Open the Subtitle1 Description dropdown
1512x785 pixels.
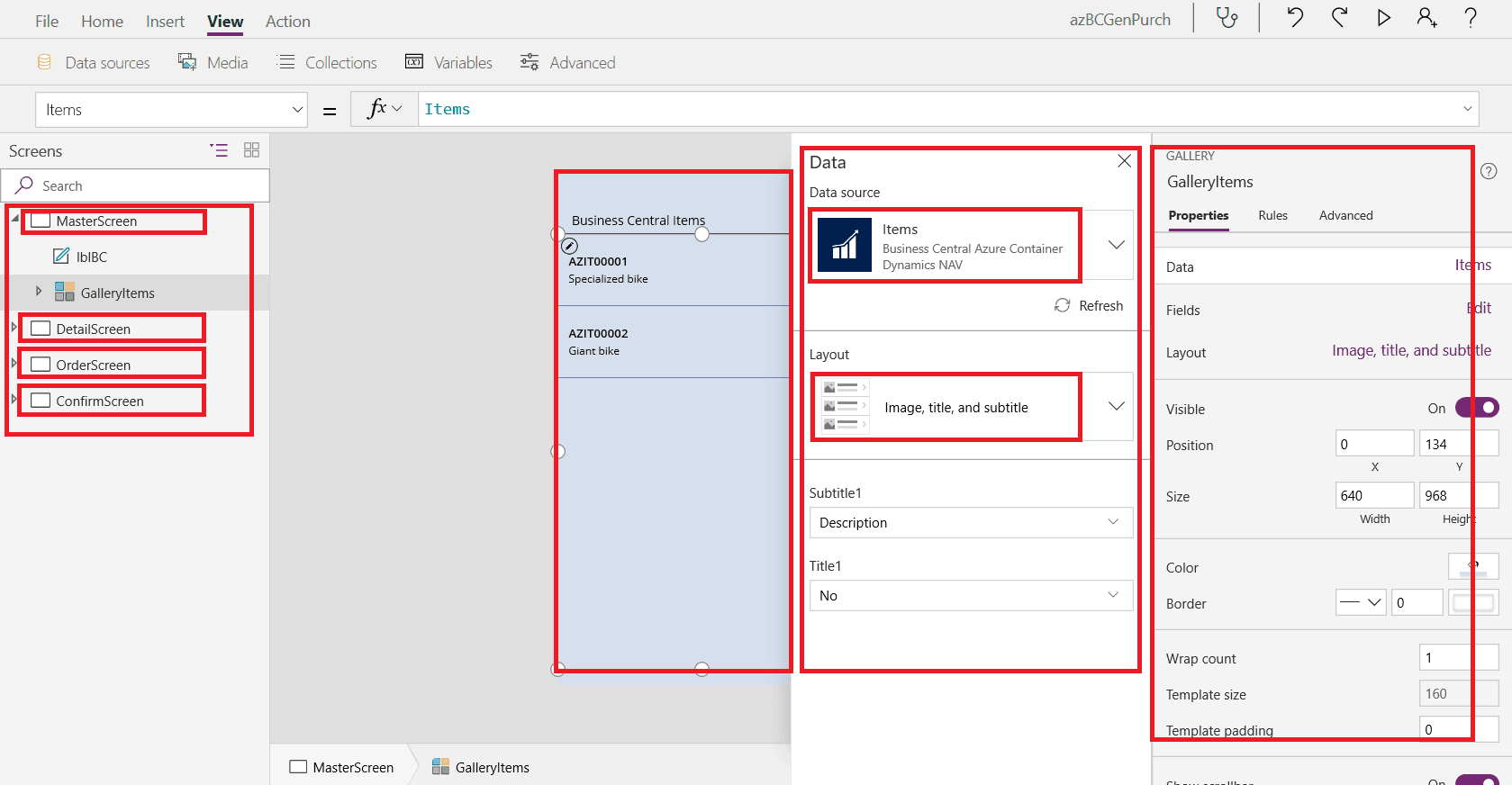(x=971, y=522)
